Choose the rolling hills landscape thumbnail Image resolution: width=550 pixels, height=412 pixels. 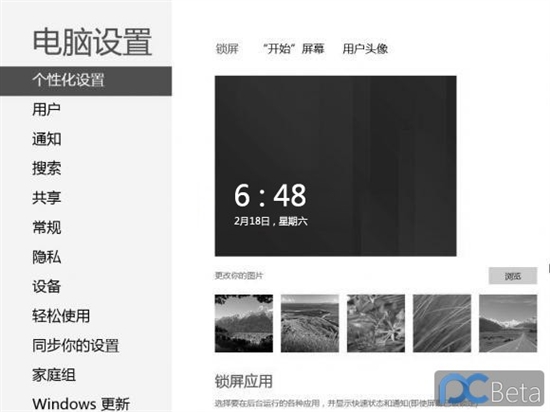[310, 323]
